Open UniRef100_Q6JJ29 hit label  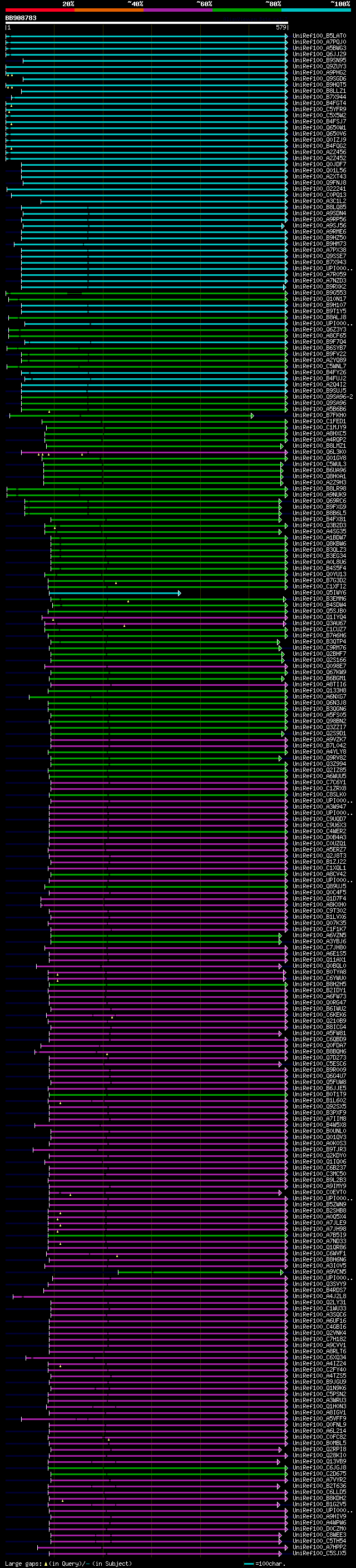[319, 54]
